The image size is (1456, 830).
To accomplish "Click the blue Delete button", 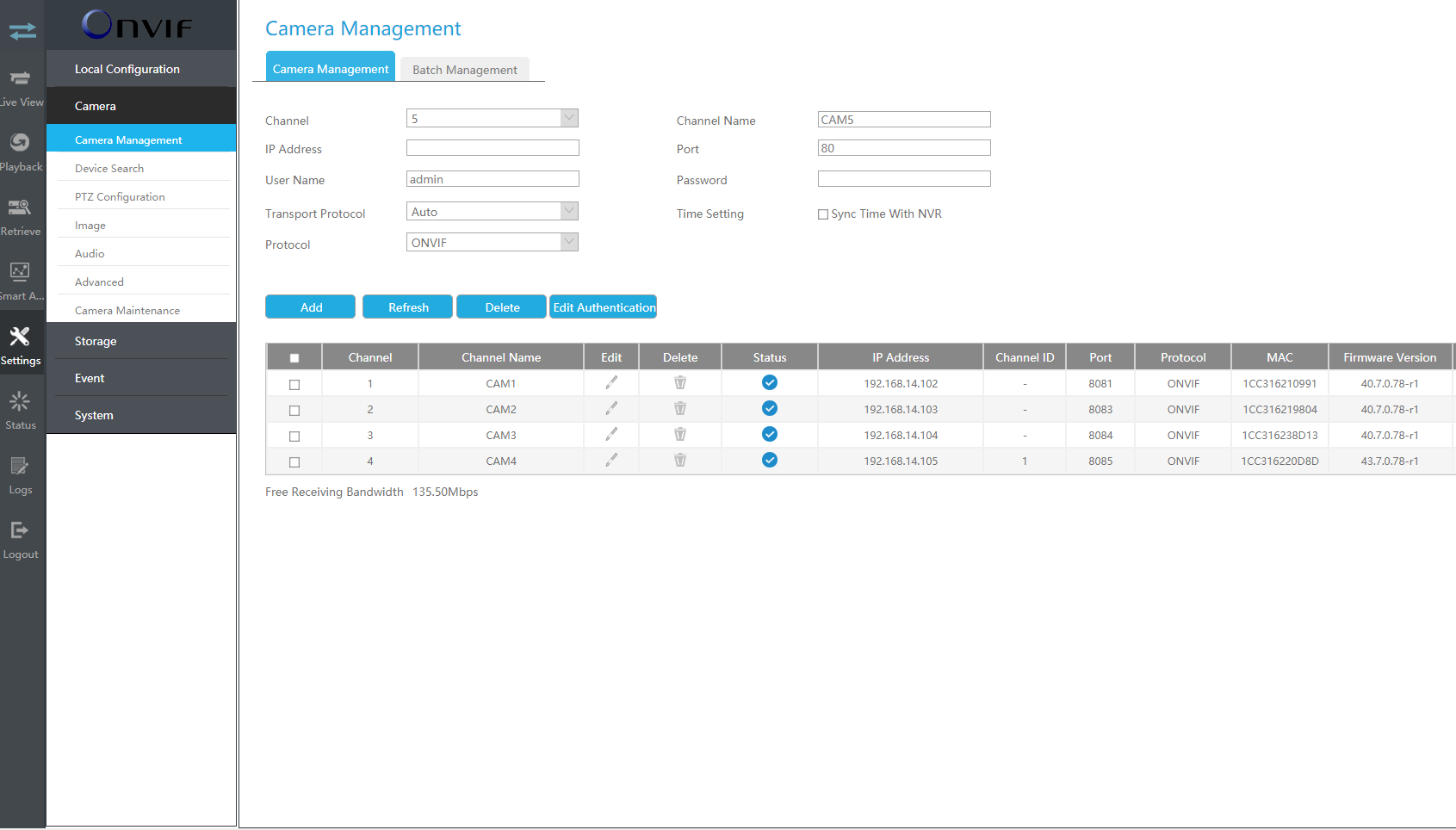I will click(x=501, y=307).
